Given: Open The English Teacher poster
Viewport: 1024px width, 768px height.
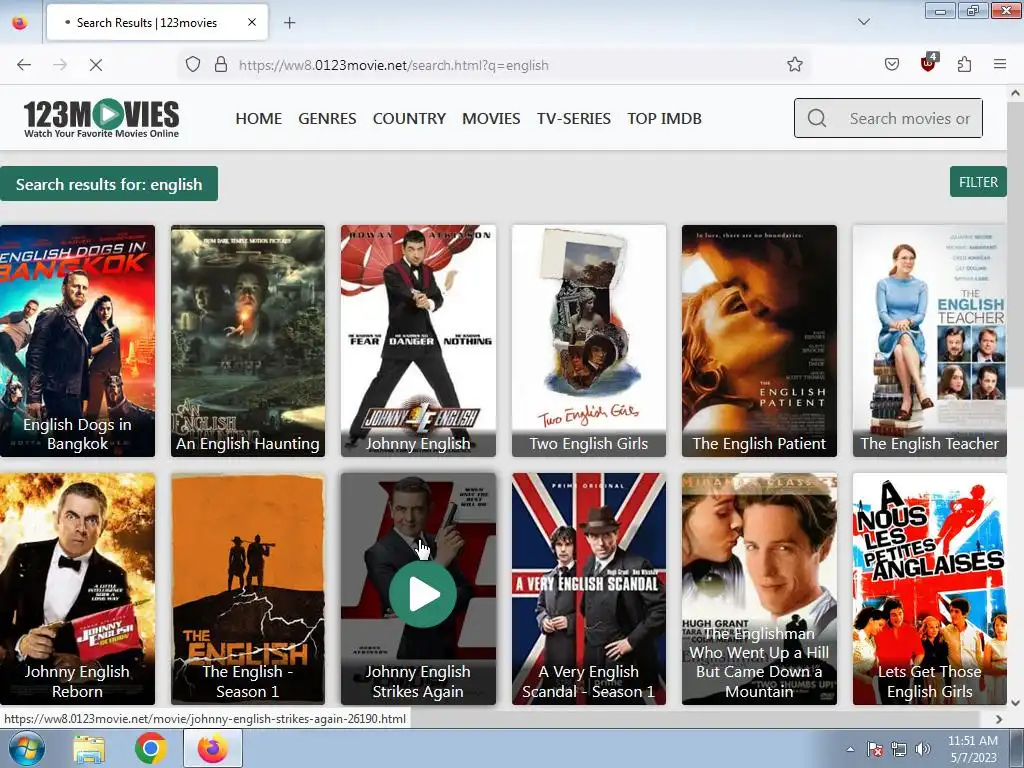Looking at the screenshot, I should [929, 341].
